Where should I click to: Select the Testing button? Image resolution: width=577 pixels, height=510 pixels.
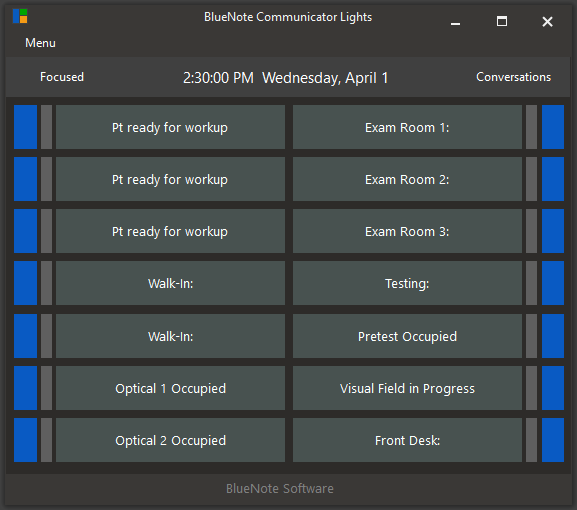pyautogui.click(x=407, y=283)
